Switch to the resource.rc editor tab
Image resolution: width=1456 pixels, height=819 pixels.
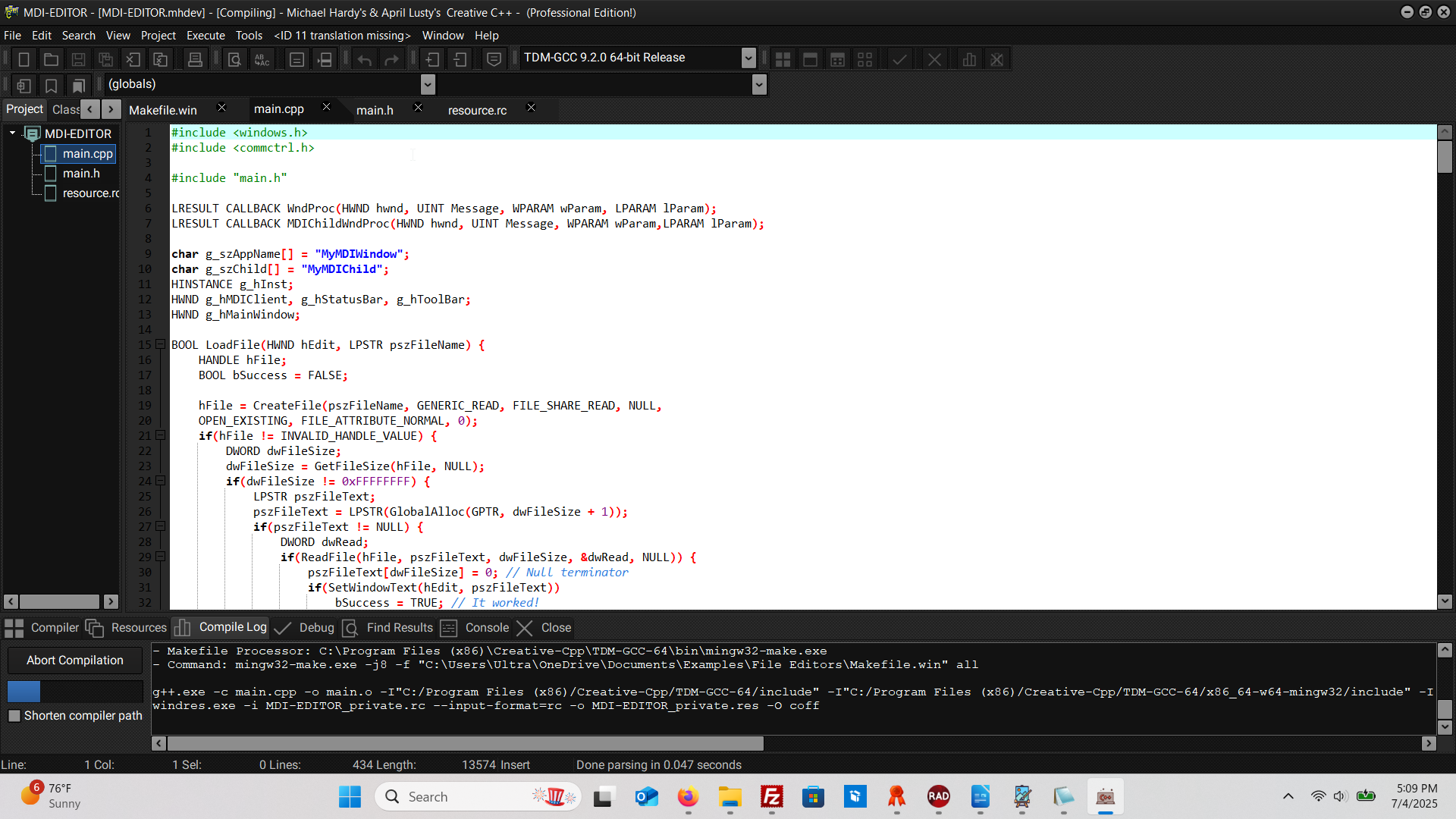pos(477,110)
